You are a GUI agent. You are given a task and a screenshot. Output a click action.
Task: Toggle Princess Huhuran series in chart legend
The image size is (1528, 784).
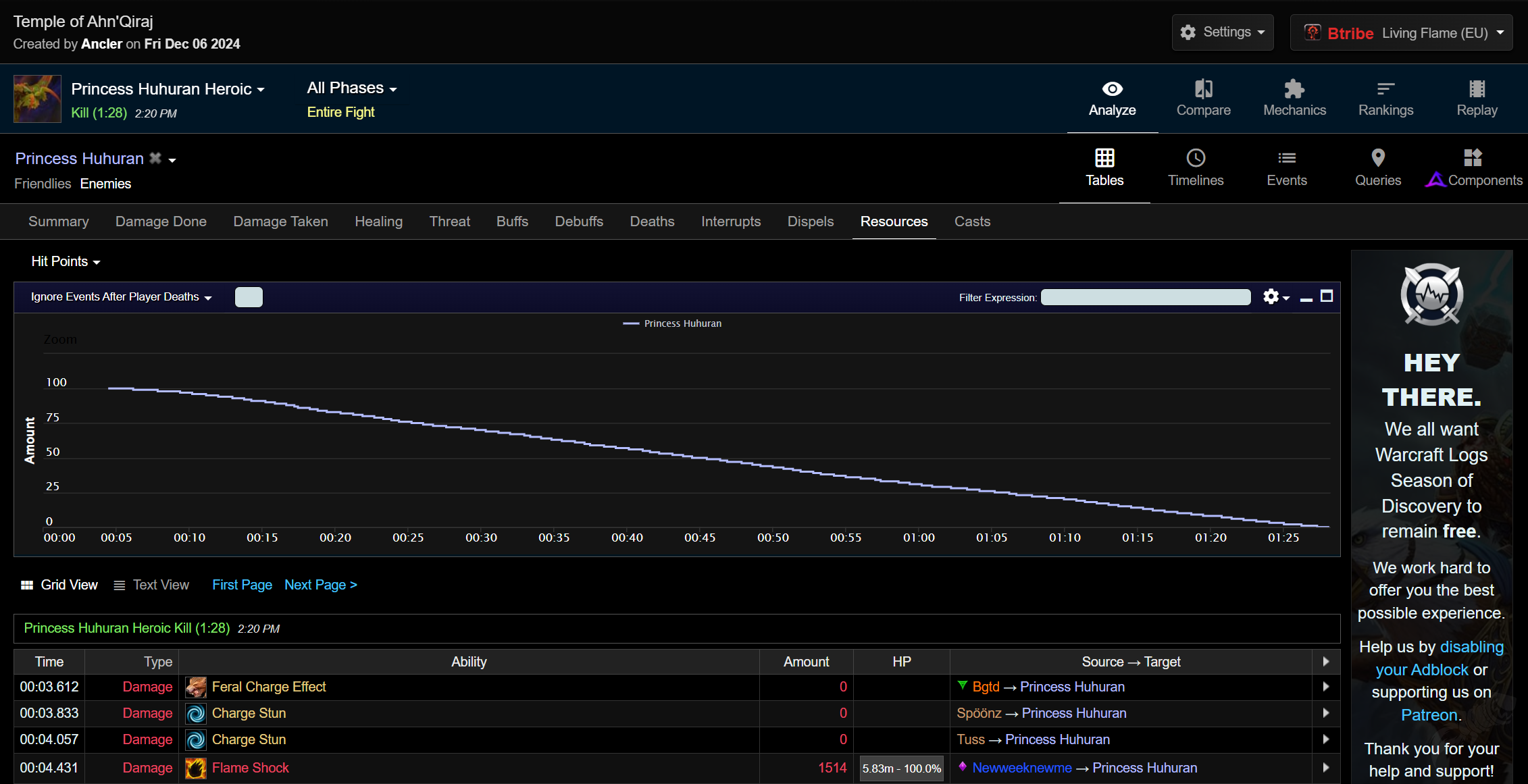click(x=672, y=323)
